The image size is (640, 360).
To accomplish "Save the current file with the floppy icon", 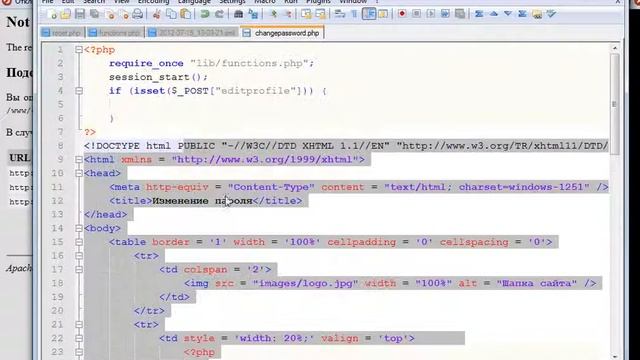I will pyautogui.click(x=80, y=14).
